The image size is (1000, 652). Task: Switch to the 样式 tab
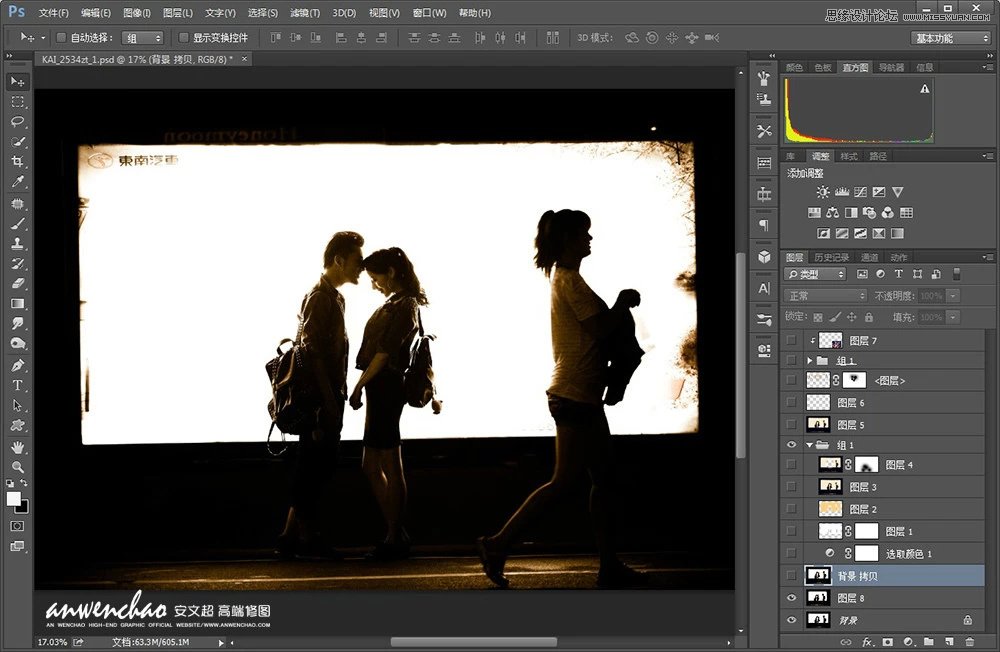849,156
